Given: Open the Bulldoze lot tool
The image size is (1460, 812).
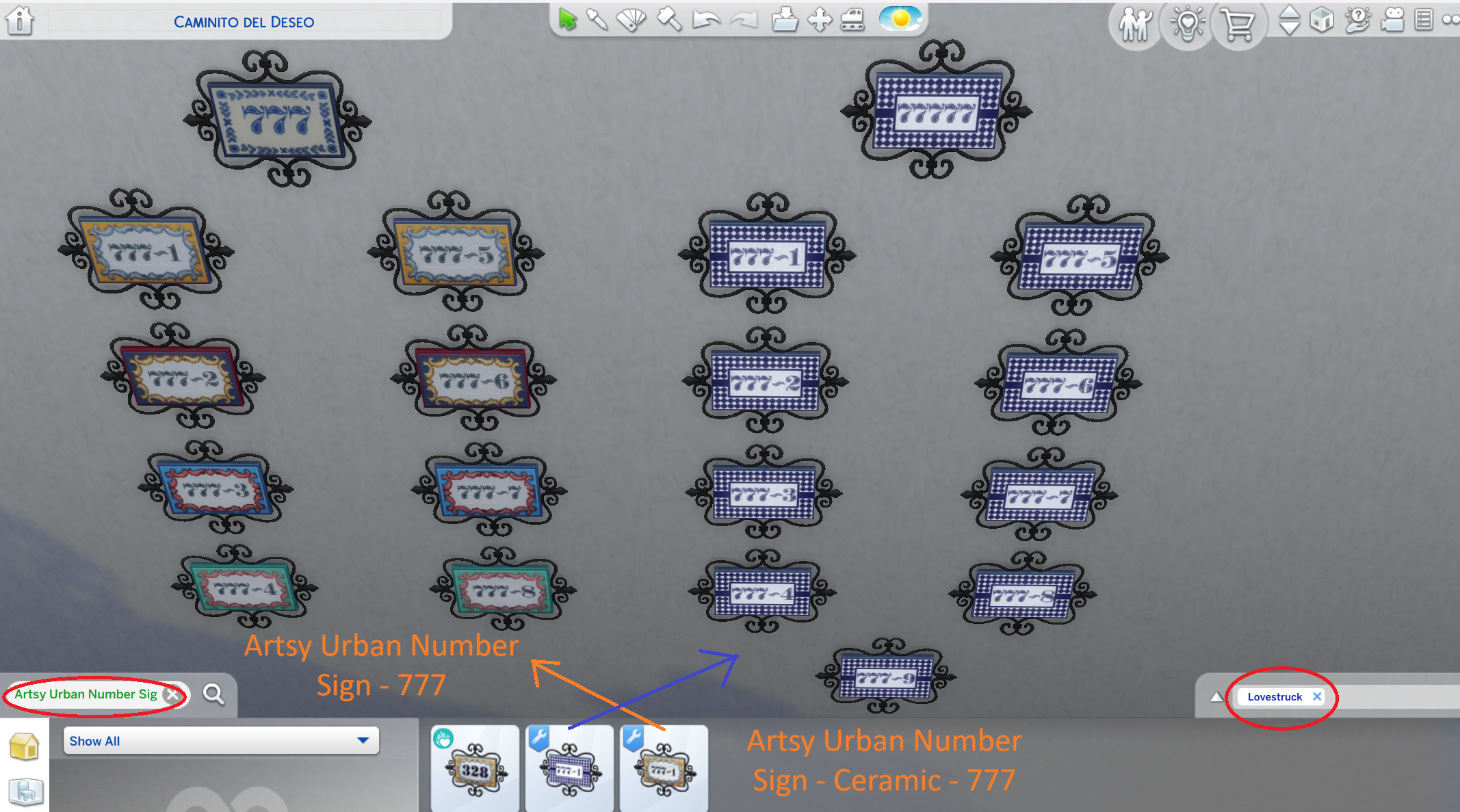Looking at the screenshot, I should (852, 20).
